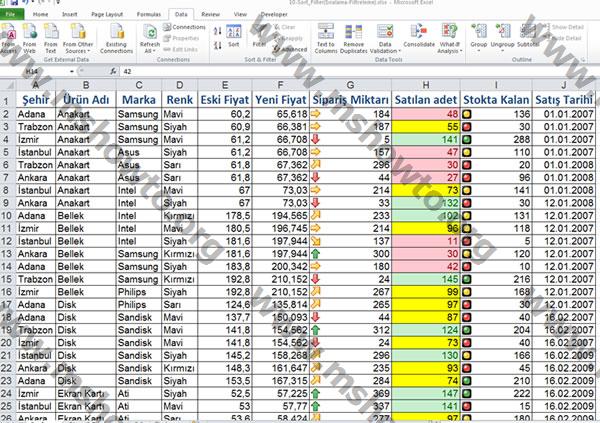Click the Consolidate icon
600x423 pixels.
419,36
